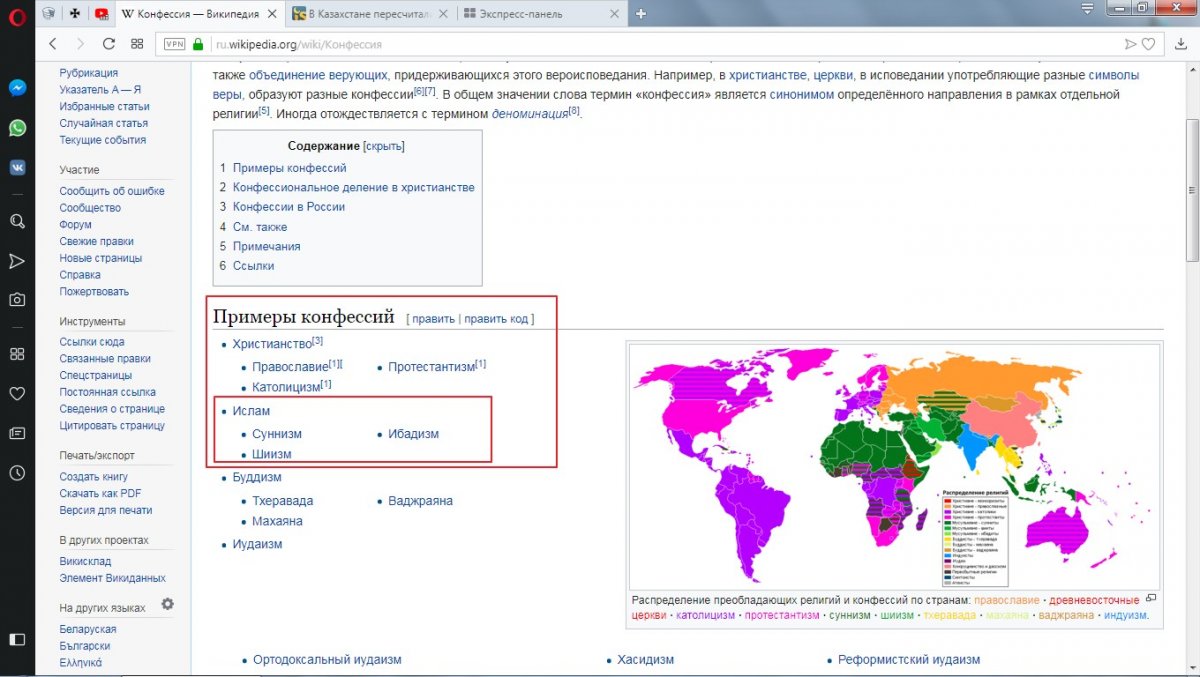This screenshot has width=1200, height=677.
Task: Open instant search from the sidebar
Action: pyautogui.click(x=17, y=221)
